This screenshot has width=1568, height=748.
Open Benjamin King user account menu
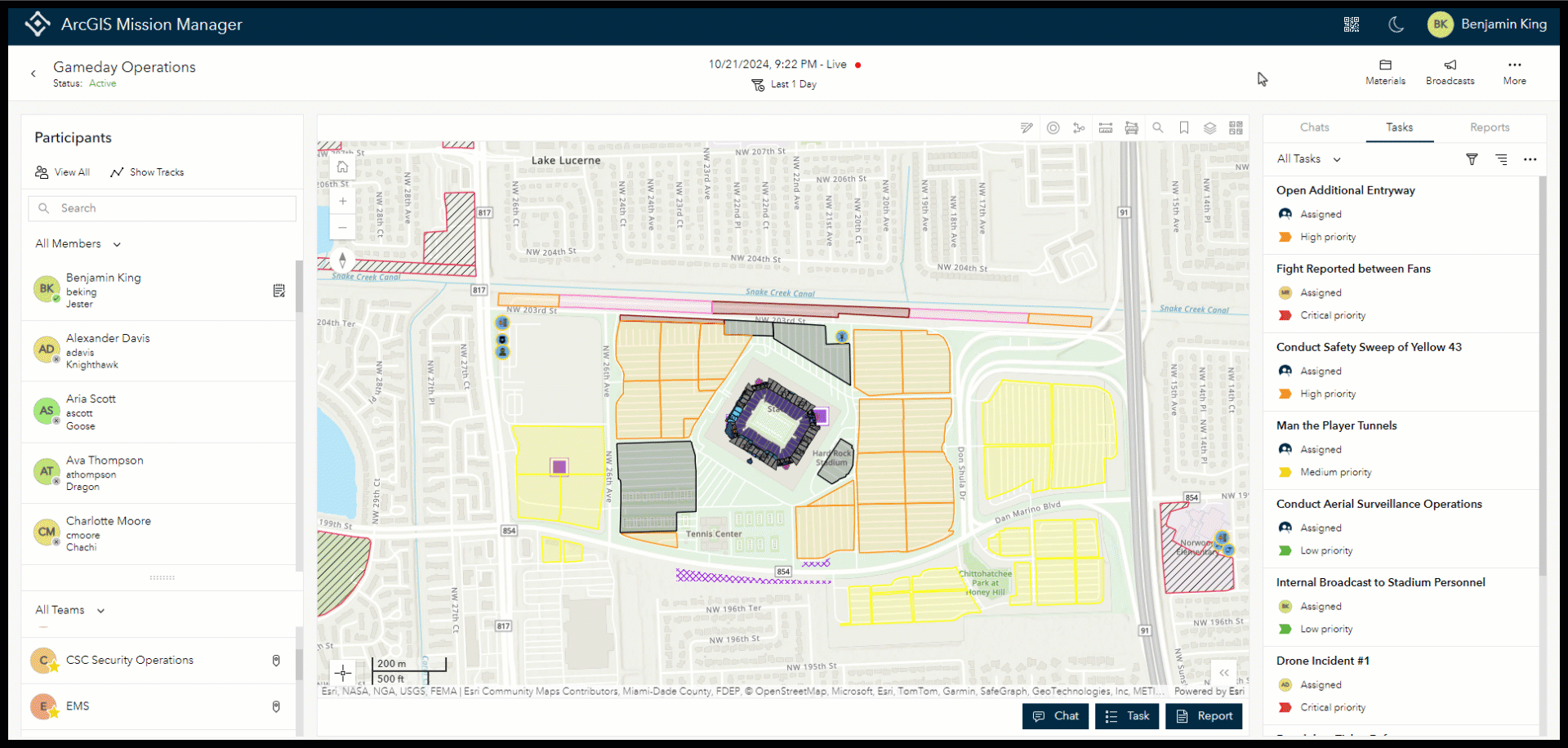[x=1487, y=24]
